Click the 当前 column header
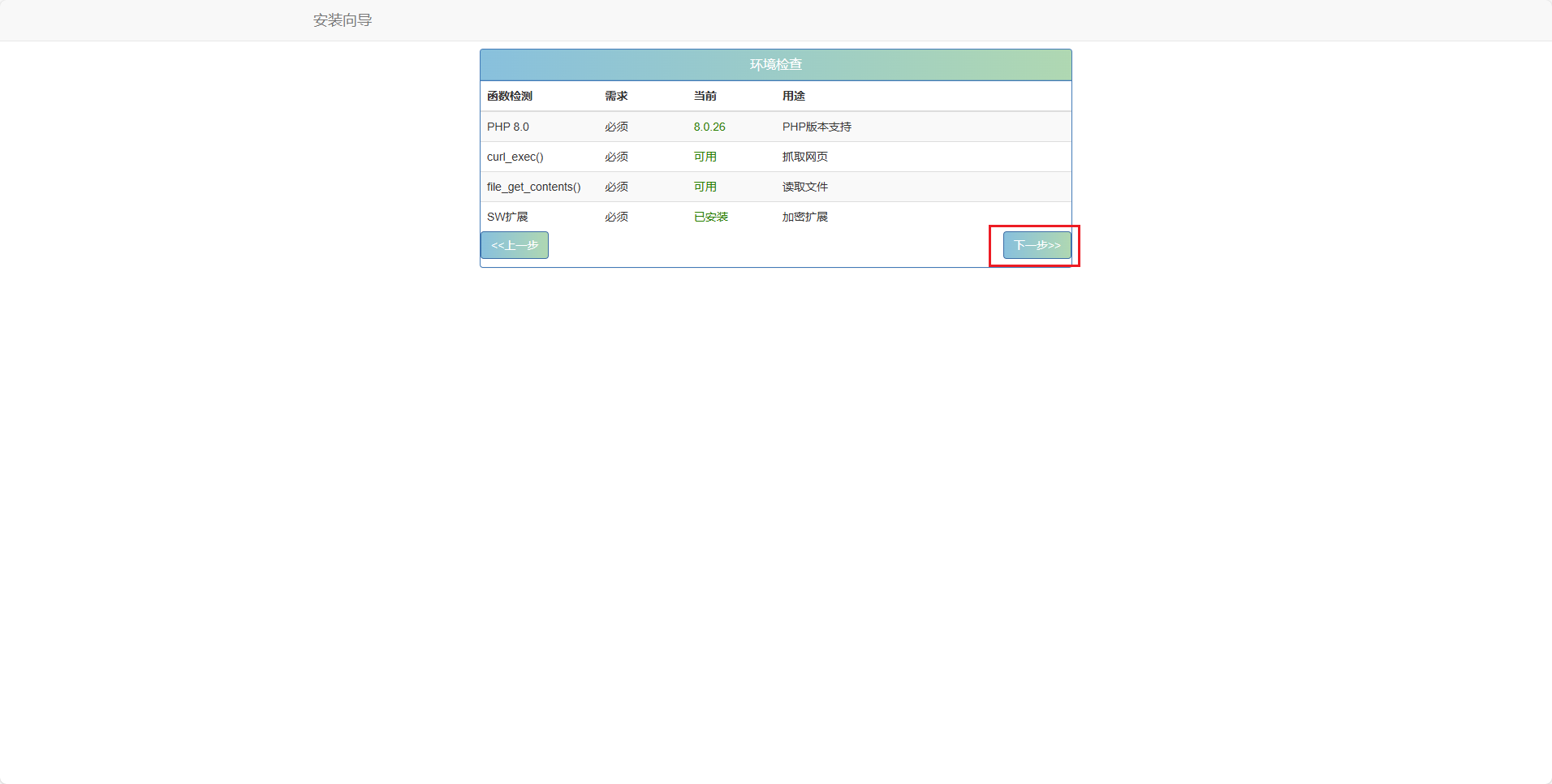1552x784 pixels. (705, 96)
